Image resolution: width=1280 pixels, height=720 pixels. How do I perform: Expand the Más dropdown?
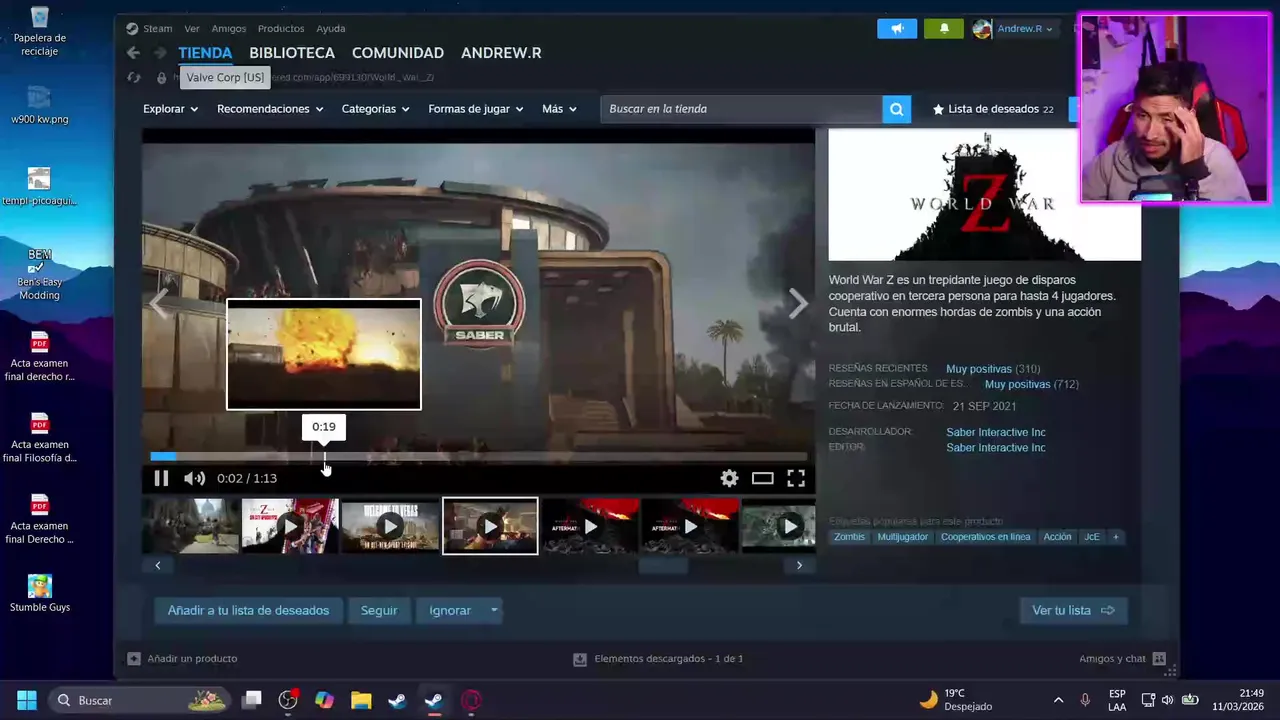(x=559, y=109)
